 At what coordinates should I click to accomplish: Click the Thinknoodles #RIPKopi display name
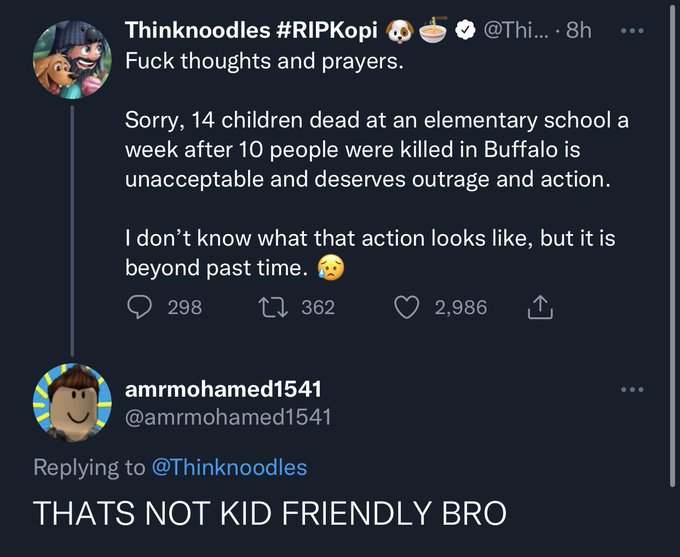click(x=251, y=31)
